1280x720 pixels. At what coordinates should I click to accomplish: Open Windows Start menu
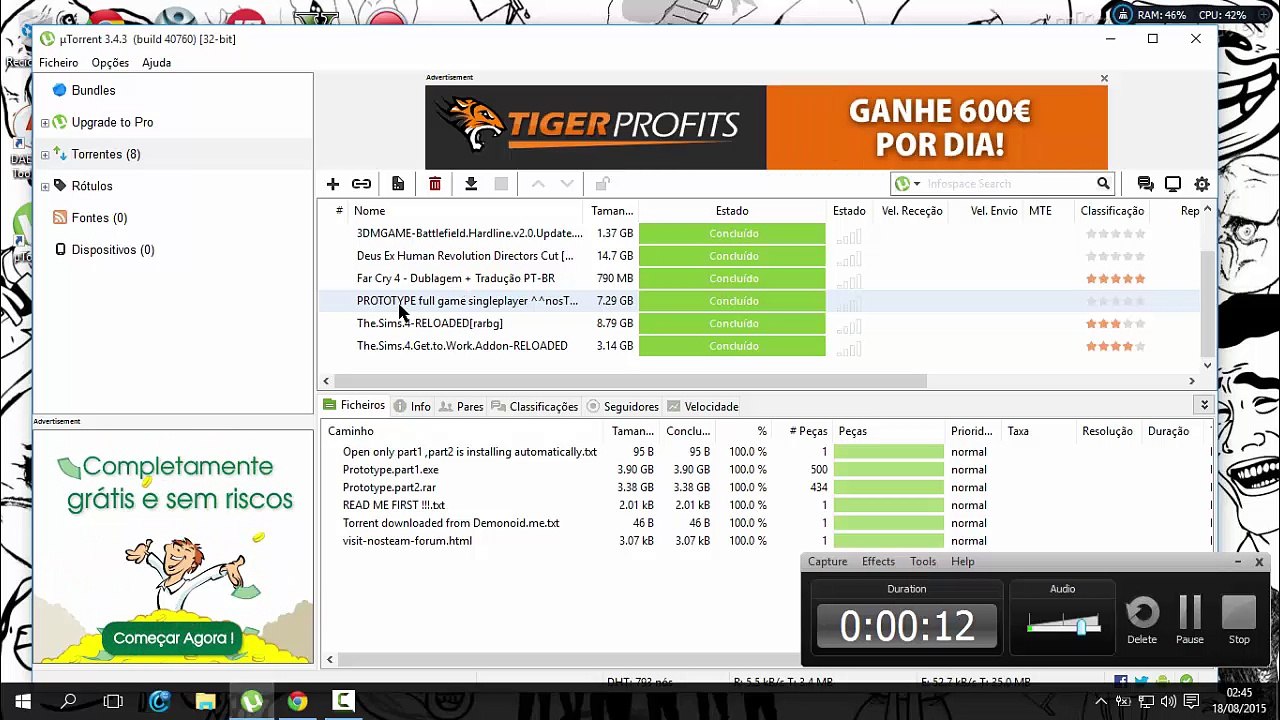[23, 701]
